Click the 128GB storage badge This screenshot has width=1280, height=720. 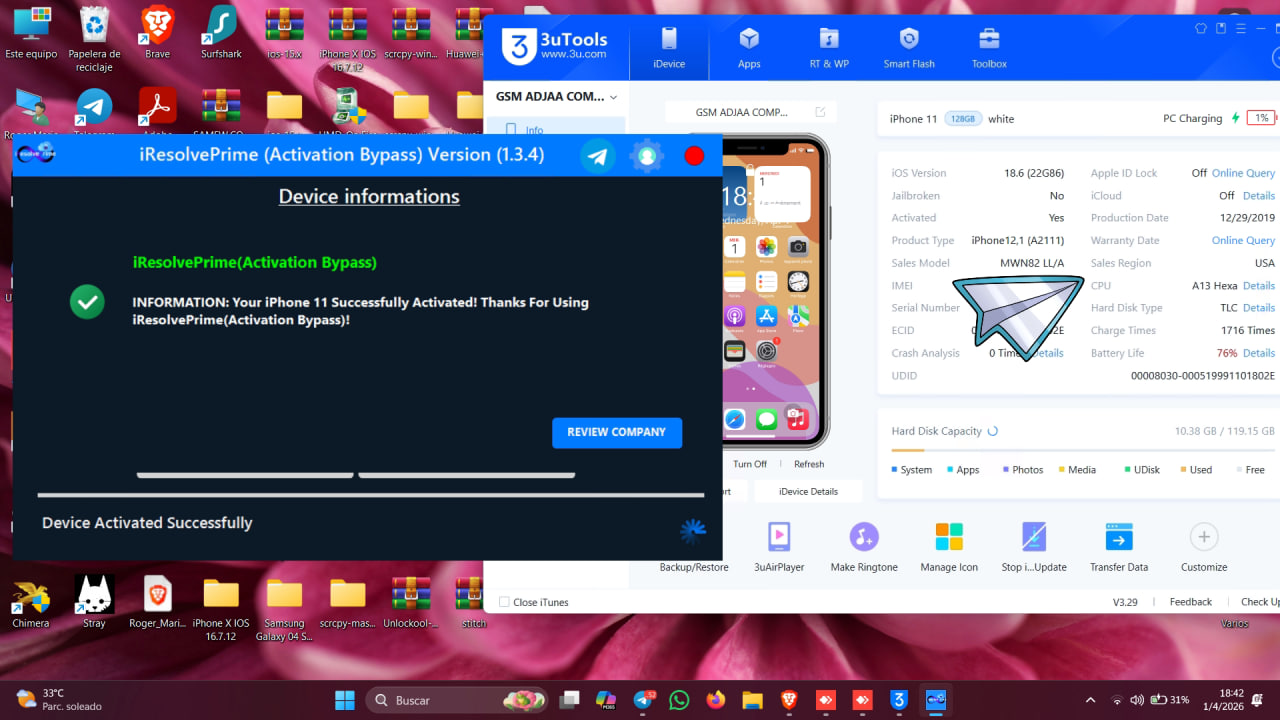click(x=962, y=118)
